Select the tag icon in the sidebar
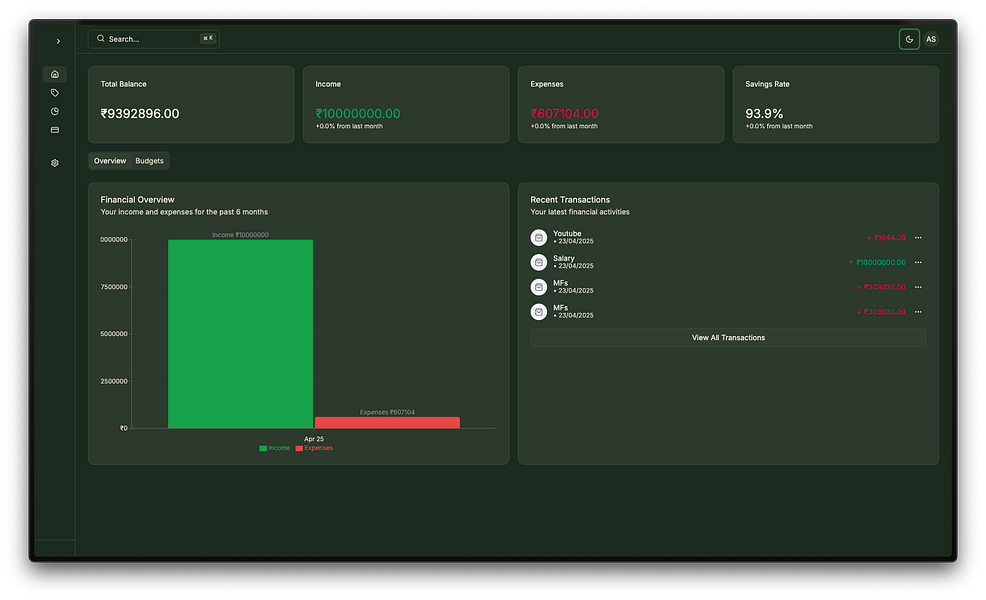Image resolution: width=986 pixels, height=600 pixels. 55,92
